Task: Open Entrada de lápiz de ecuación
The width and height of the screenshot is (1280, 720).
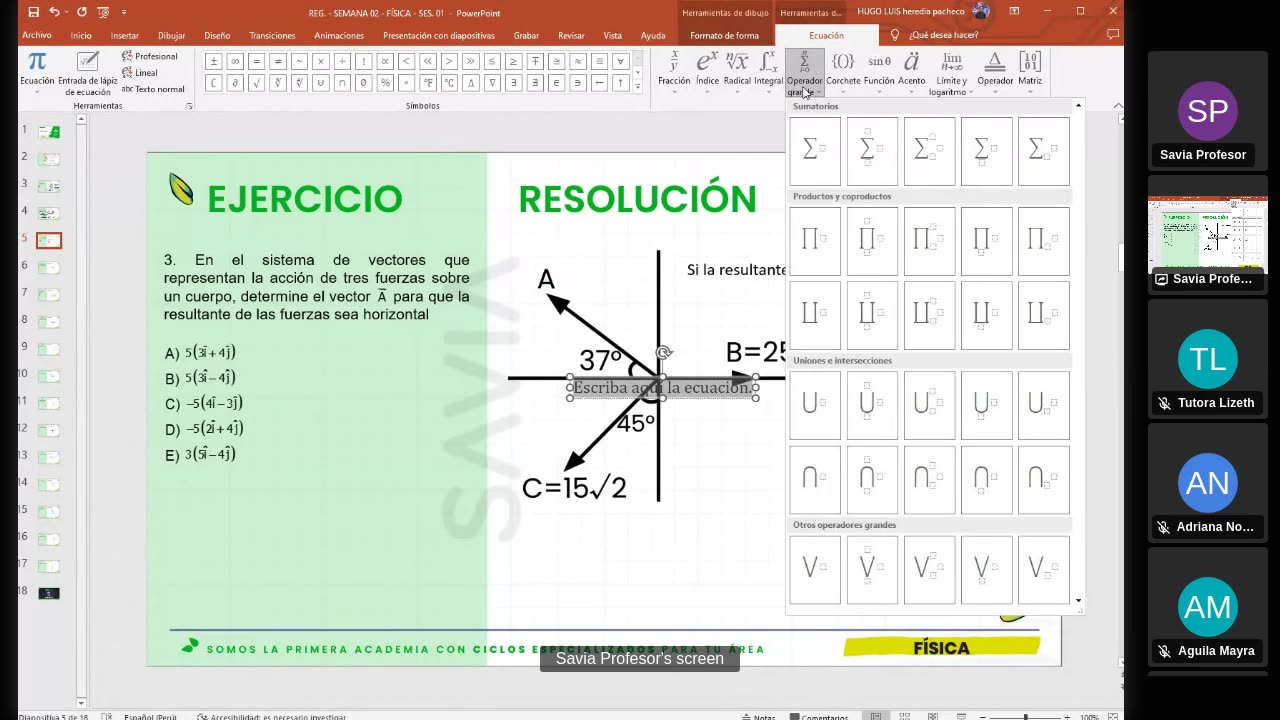Action: pyautogui.click(x=88, y=73)
